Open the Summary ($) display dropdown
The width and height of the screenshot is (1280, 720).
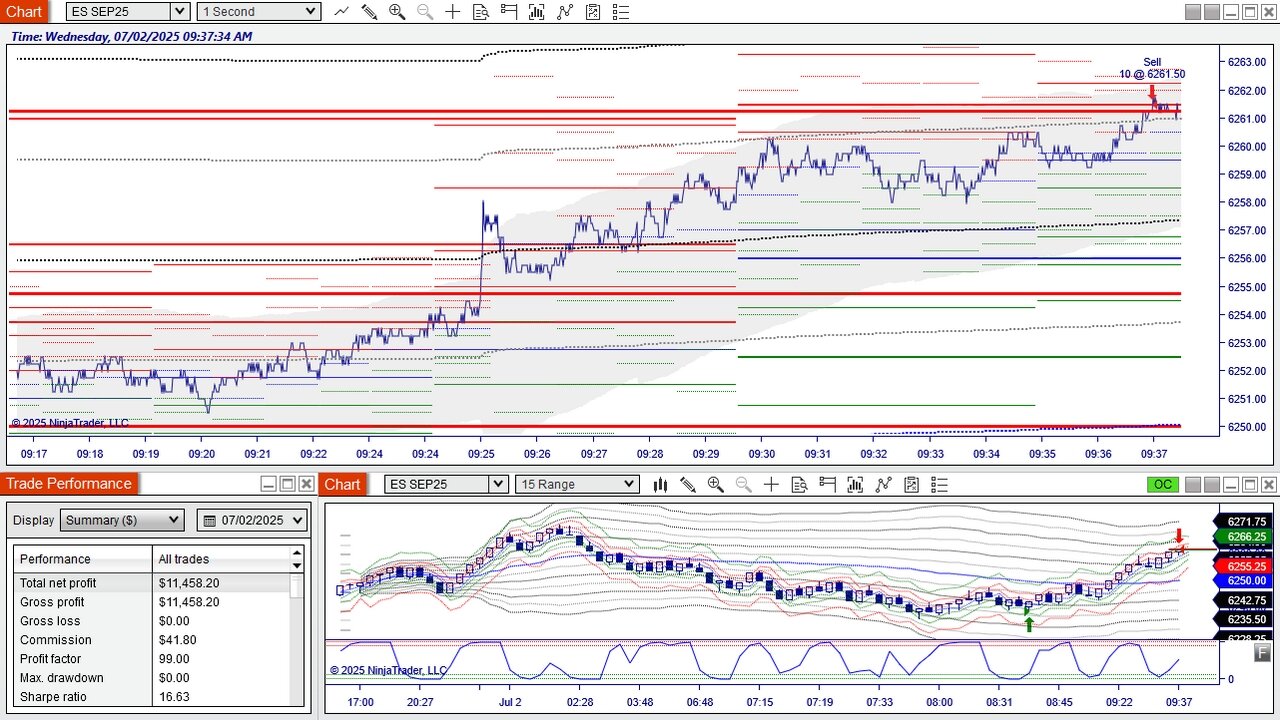click(122, 520)
